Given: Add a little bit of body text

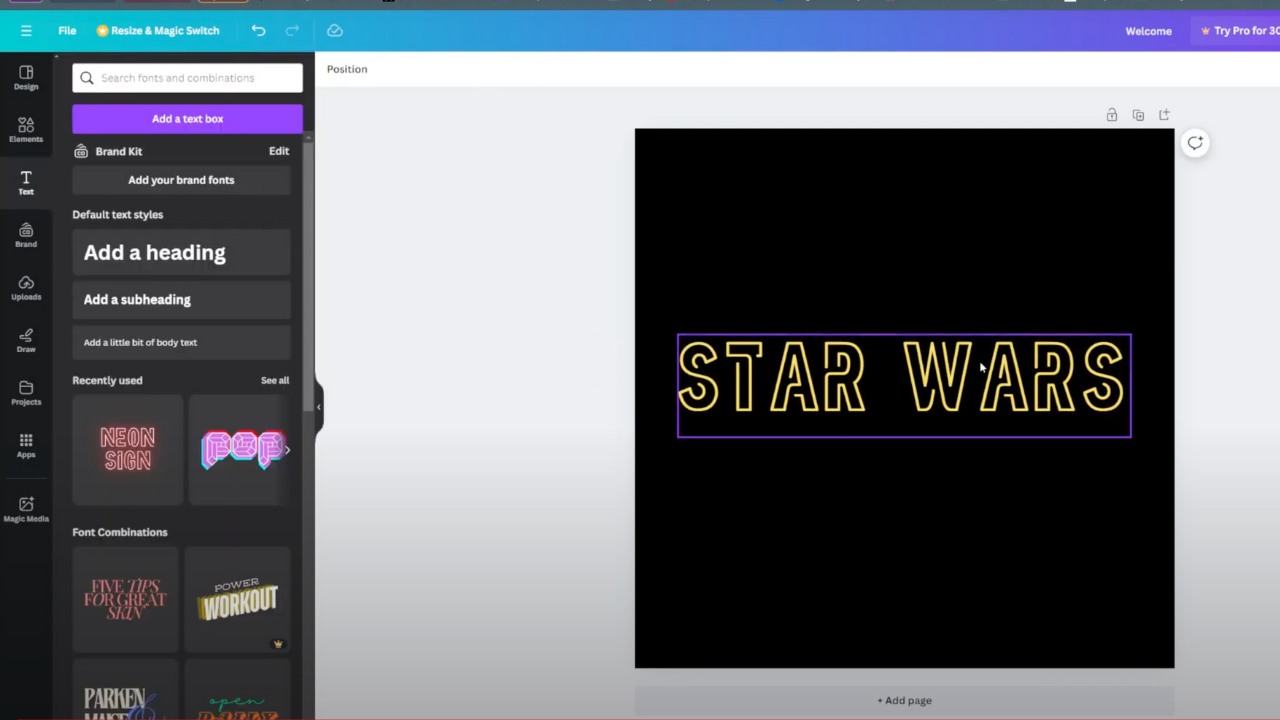Looking at the screenshot, I should click(181, 342).
